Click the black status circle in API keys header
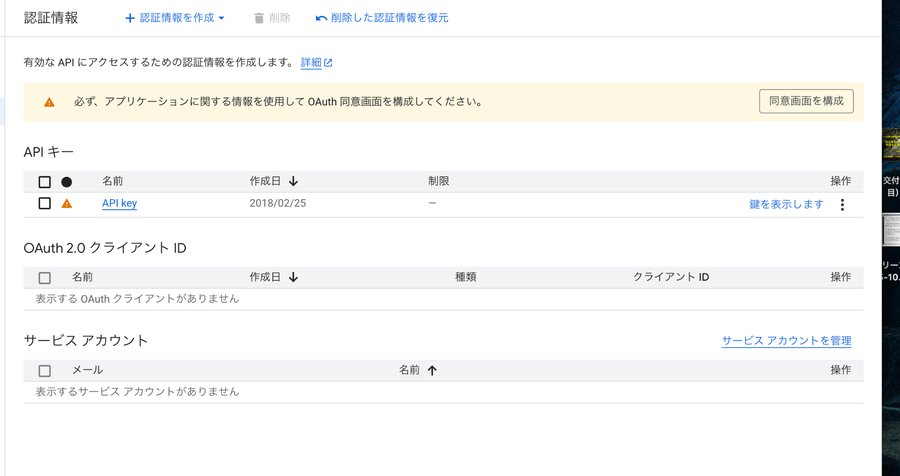The width and height of the screenshot is (900, 476). 67,182
